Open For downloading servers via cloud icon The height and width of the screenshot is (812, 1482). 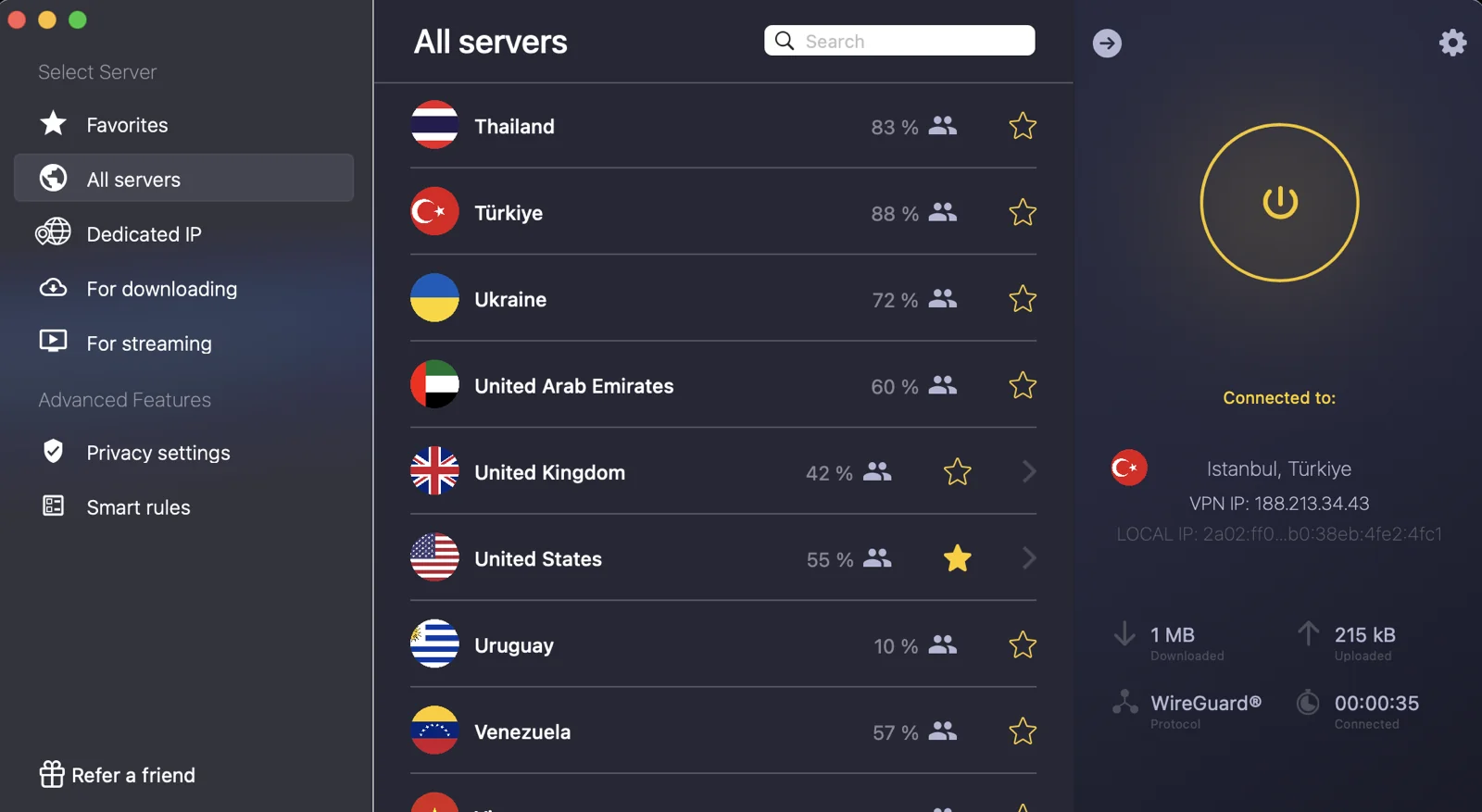(x=54, y=288)
